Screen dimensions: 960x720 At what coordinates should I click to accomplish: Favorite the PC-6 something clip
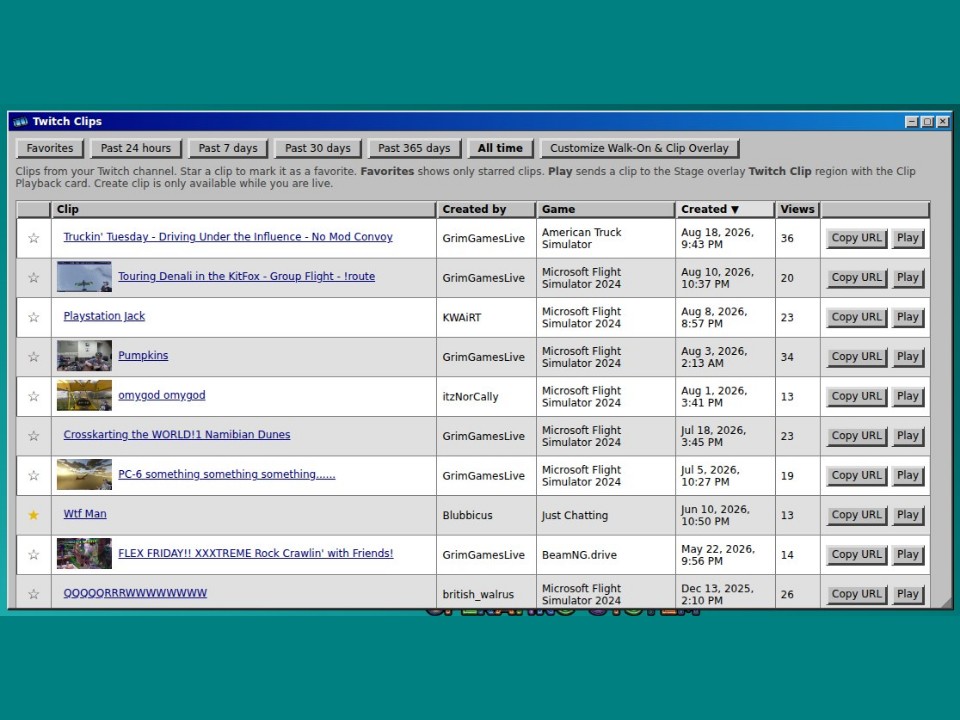point(34,476)
